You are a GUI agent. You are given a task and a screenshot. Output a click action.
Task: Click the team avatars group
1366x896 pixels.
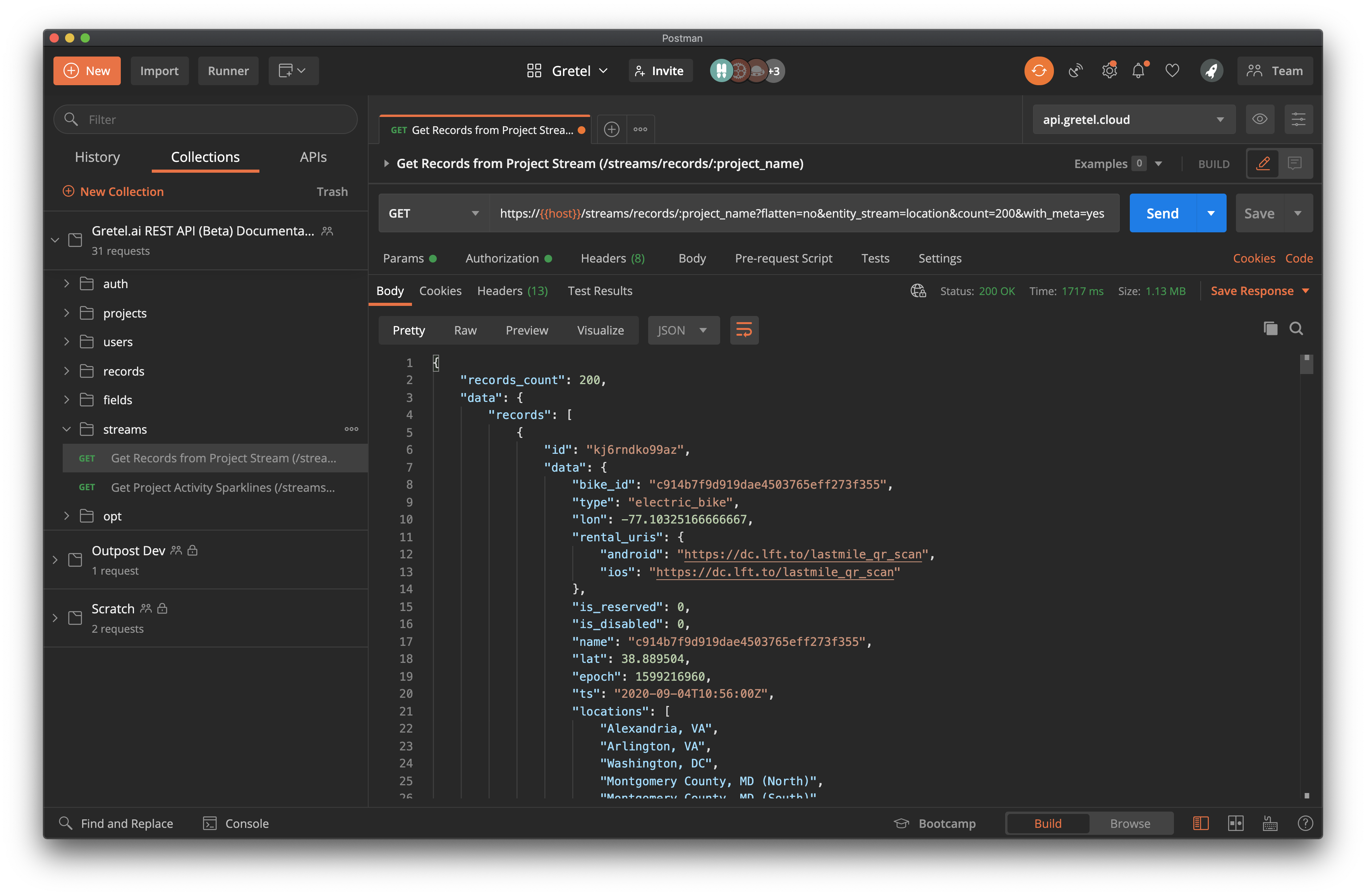click(747, 70)
